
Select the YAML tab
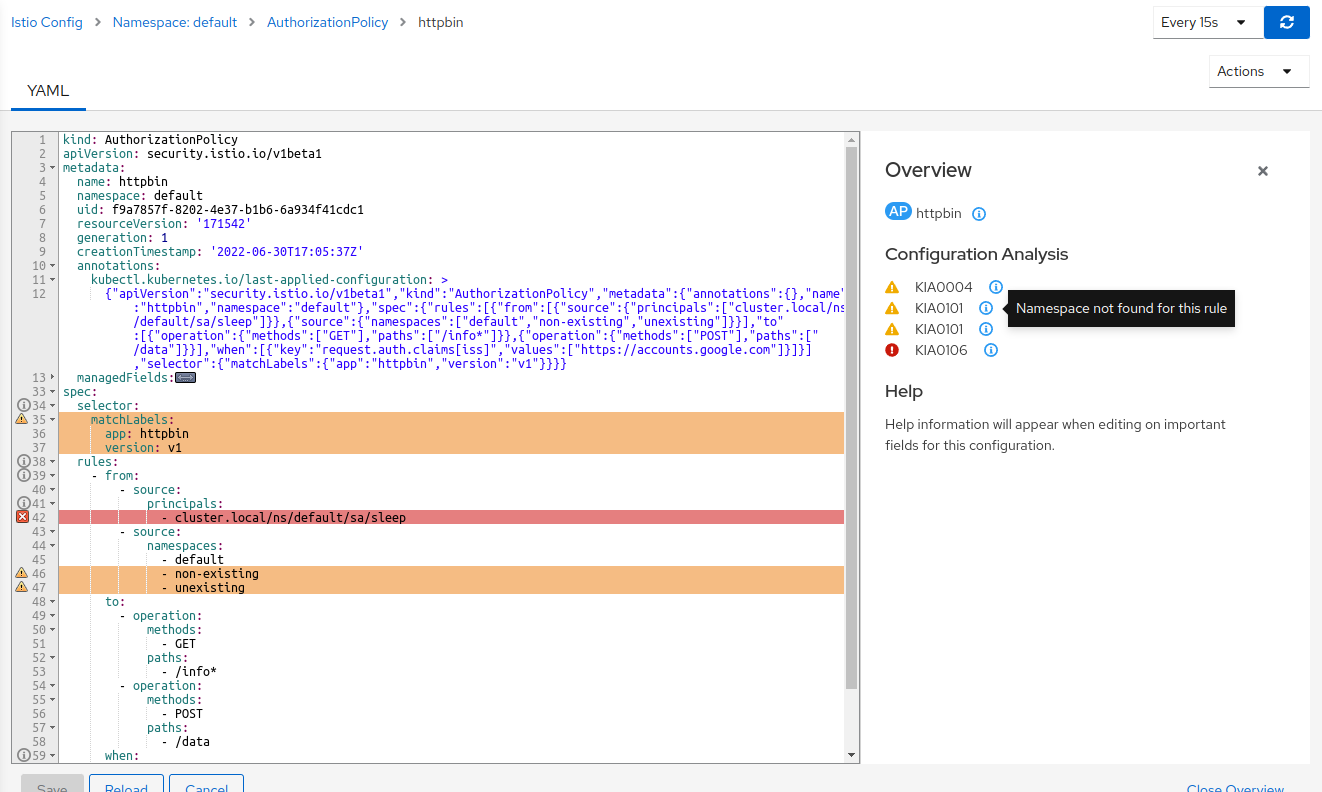pos(47,89)
